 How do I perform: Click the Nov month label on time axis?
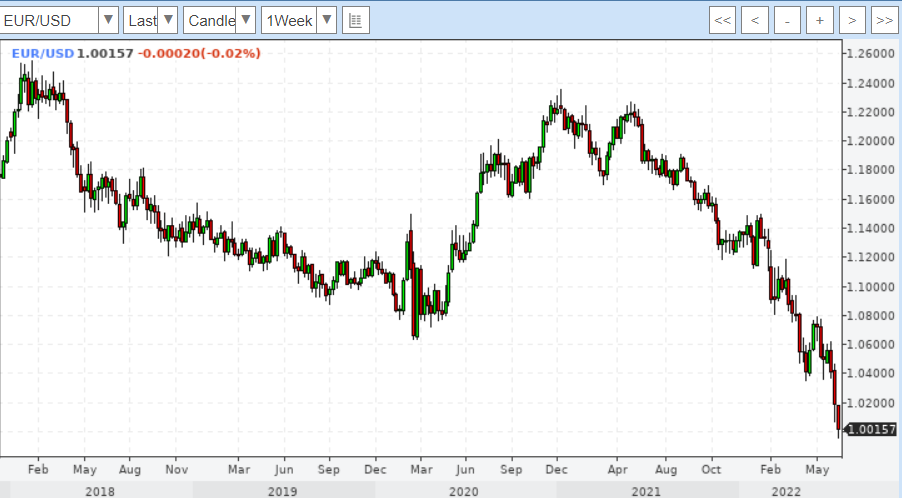pyautogui.click(x=177, y=469)
